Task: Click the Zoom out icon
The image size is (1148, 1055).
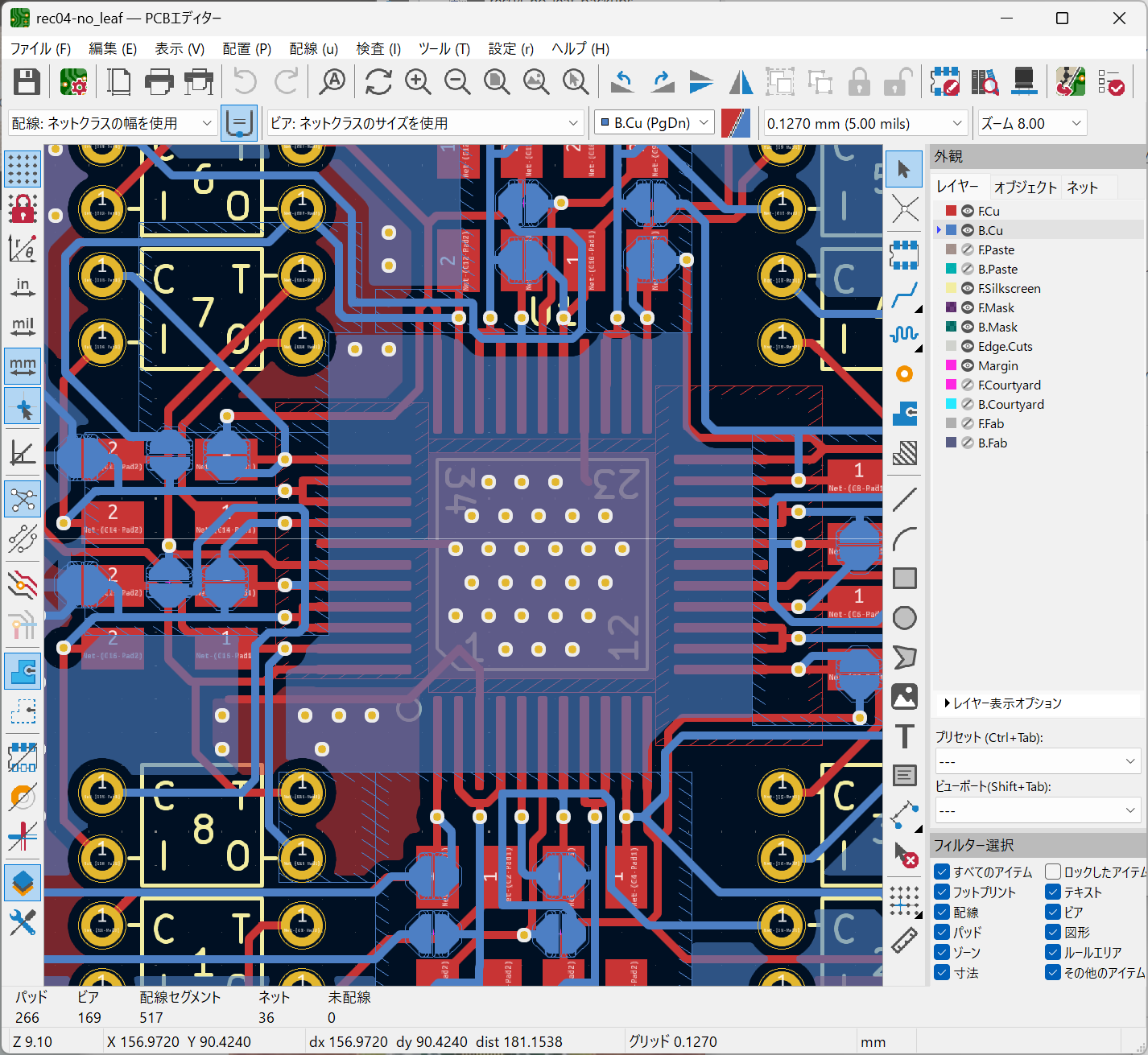Action: click(x=457, y=81)
